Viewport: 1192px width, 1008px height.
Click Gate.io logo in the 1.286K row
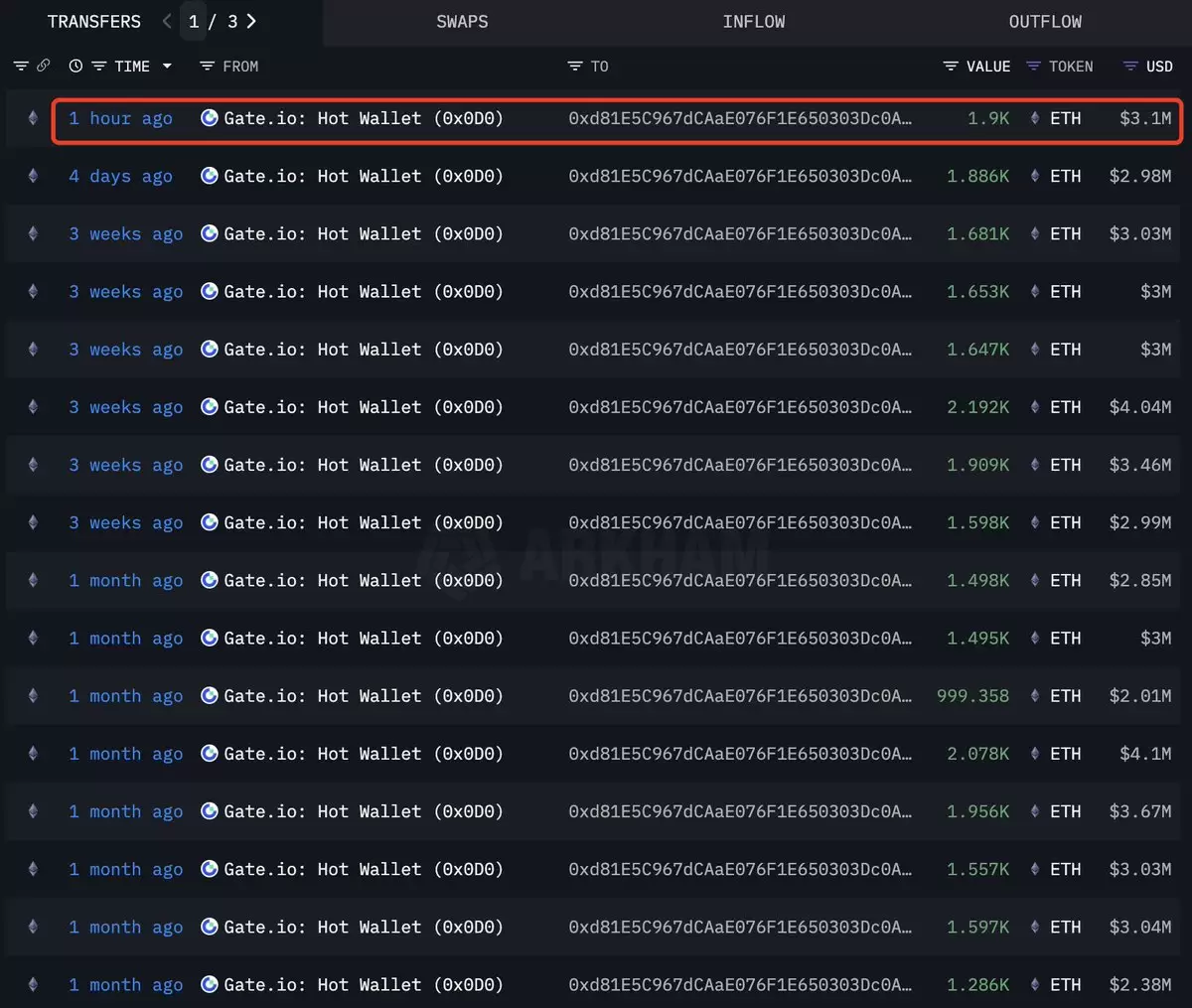[x=210, y=985]
